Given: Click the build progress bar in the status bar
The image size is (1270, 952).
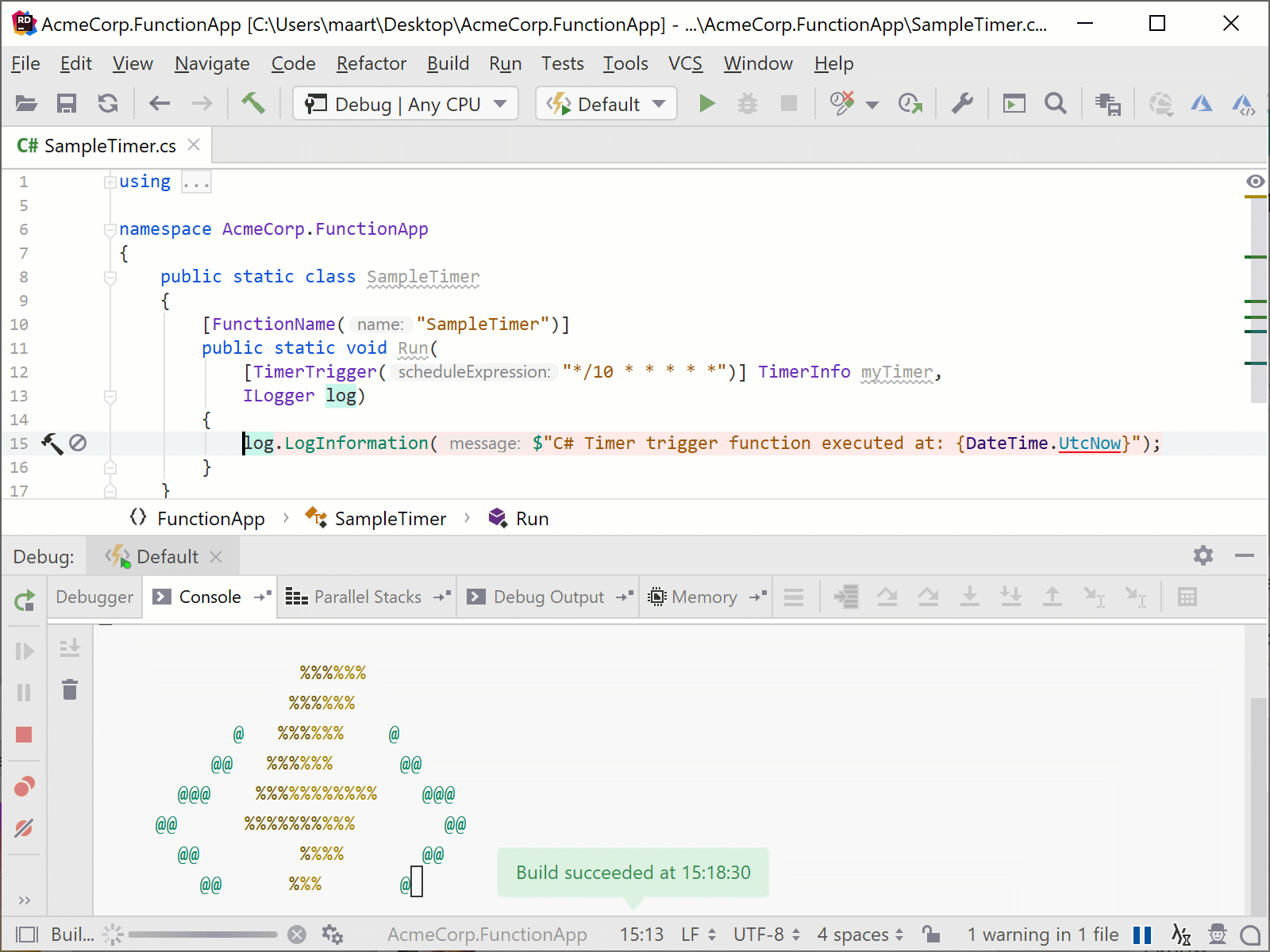Looking at the screenshot, I should (202, 935).
